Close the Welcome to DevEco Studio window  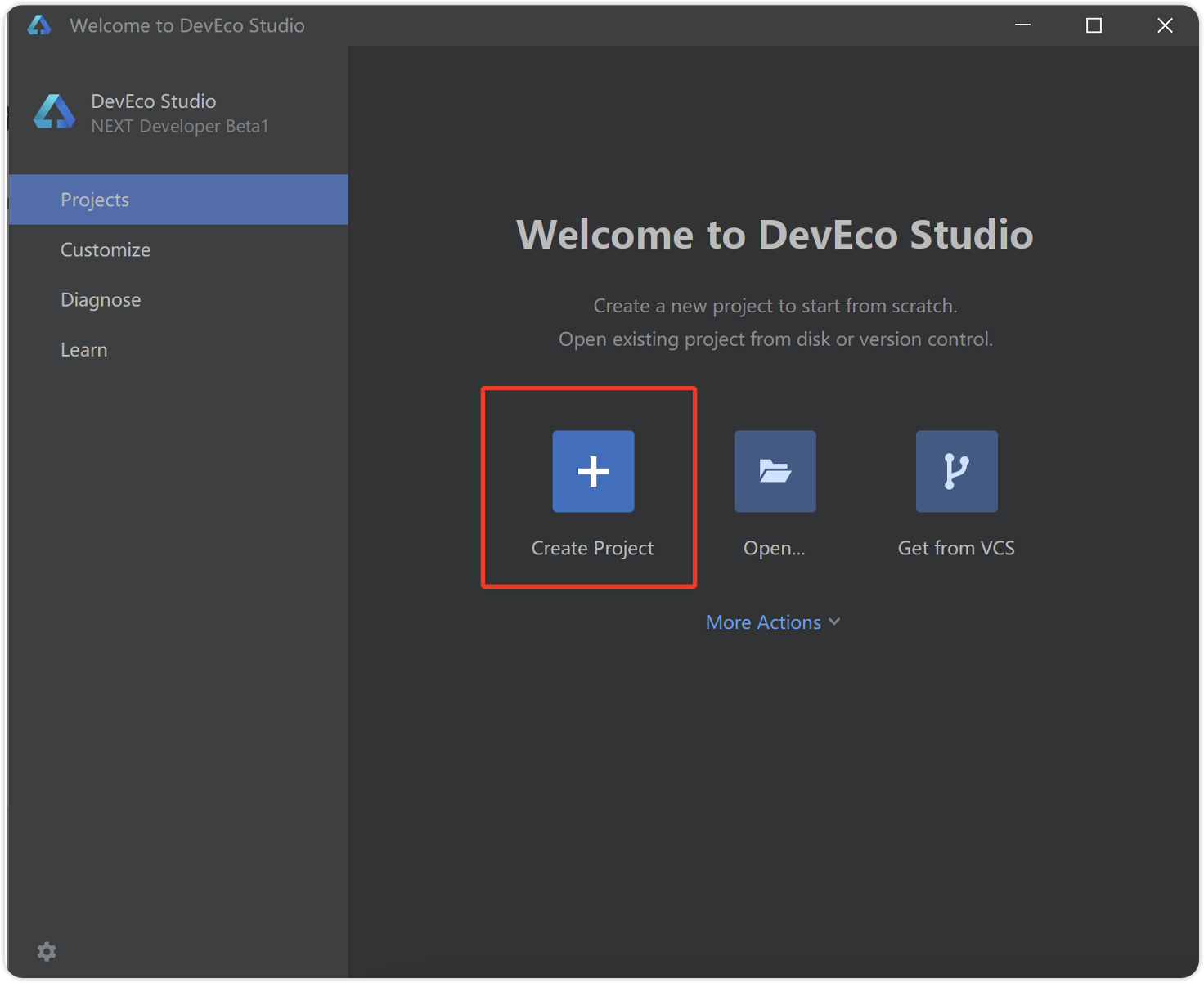(x=1165, y=25)
